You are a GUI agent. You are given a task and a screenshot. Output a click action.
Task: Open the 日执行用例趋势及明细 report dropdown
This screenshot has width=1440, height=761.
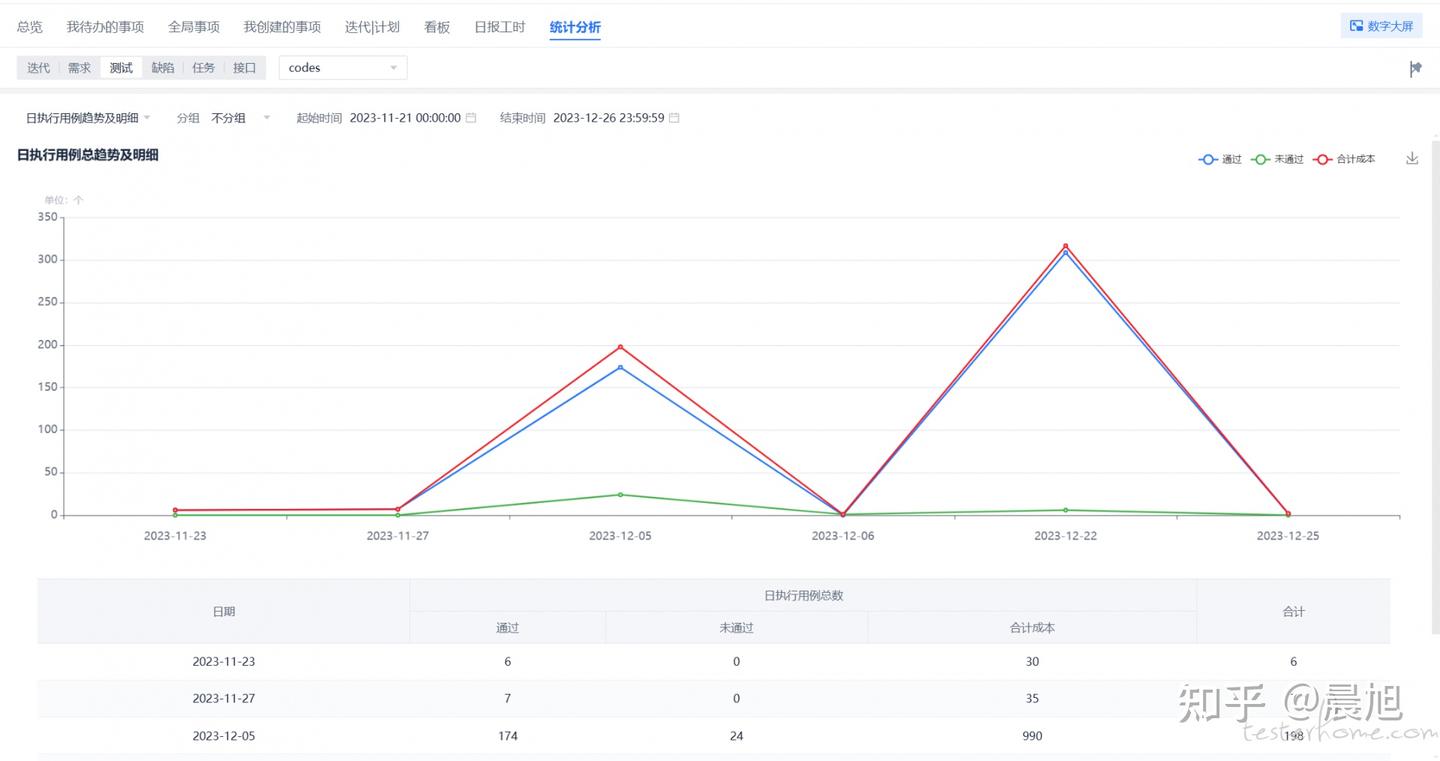click(x=88, y=118)
